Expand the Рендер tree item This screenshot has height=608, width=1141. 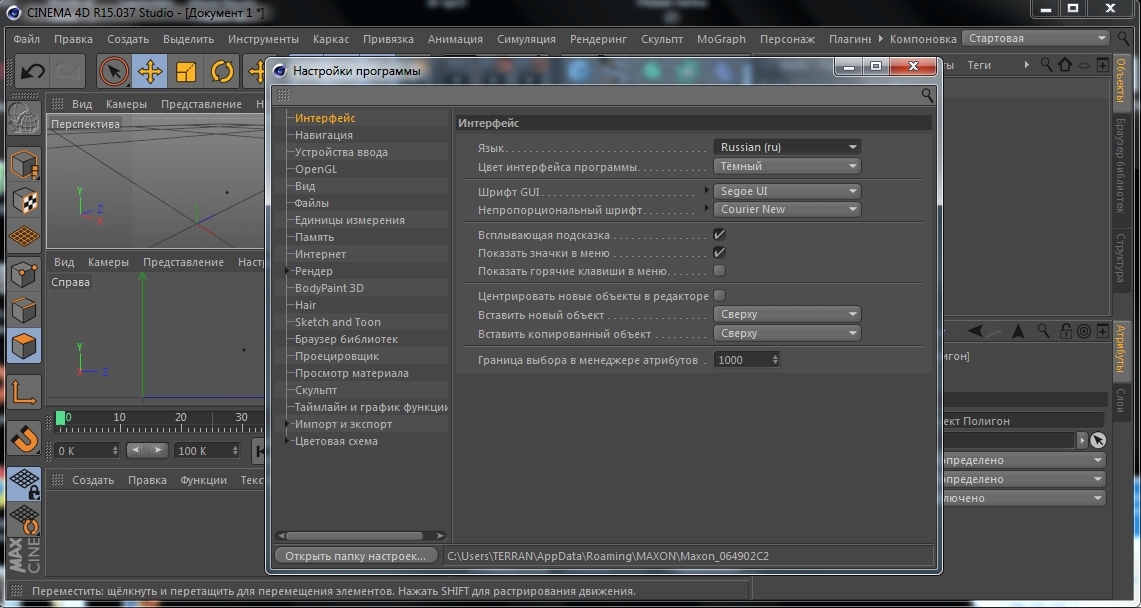point(287,271)
